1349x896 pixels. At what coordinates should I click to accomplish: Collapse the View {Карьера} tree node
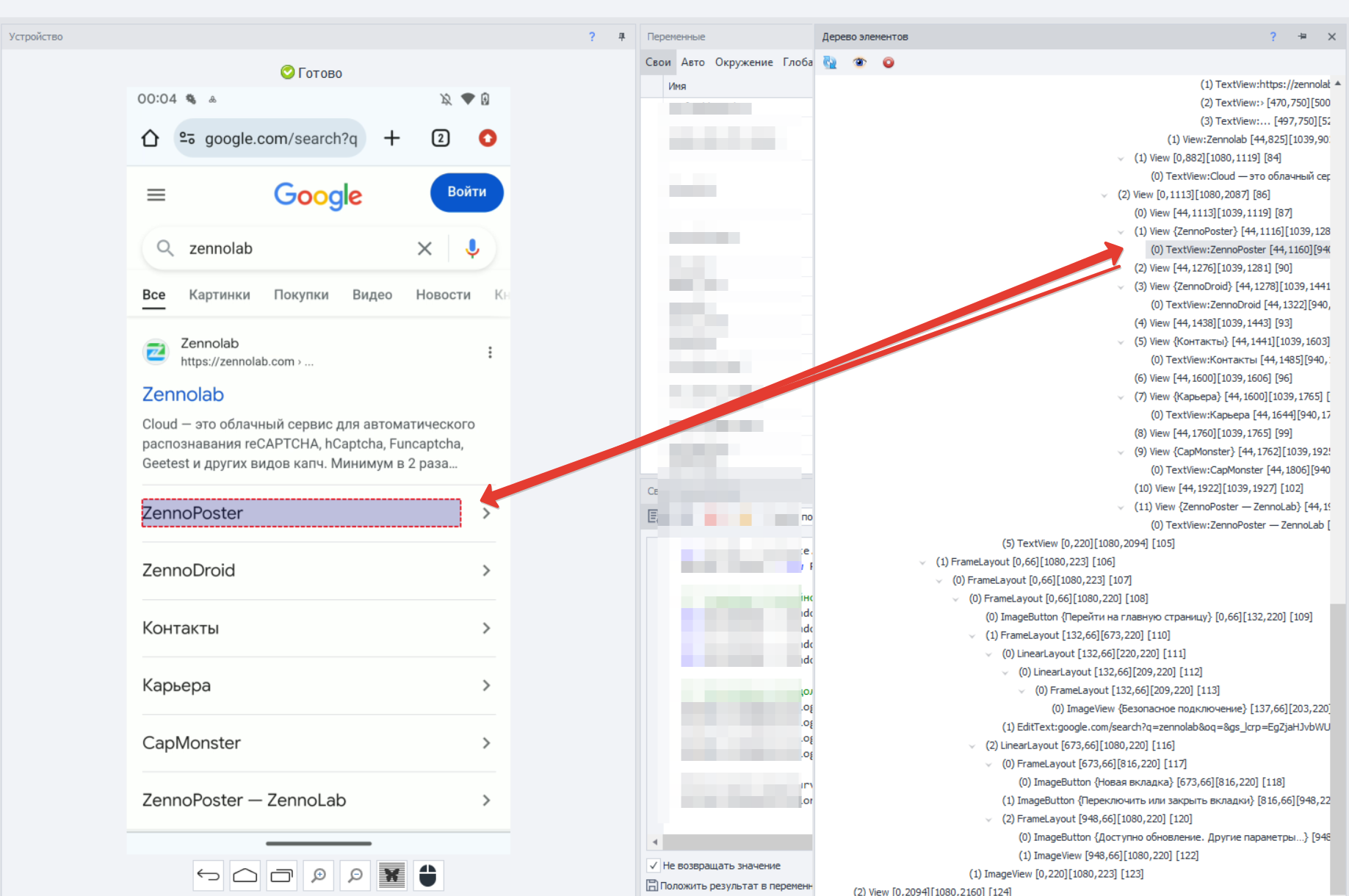pyautogui.click(x=1121, y=397)
